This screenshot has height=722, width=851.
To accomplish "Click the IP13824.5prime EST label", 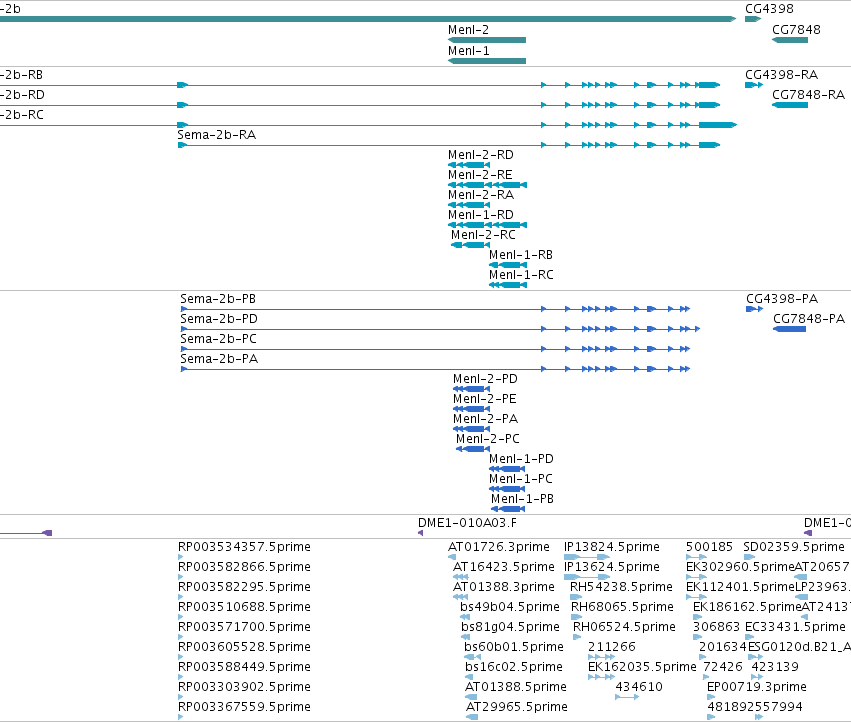I will coord(612,547).
